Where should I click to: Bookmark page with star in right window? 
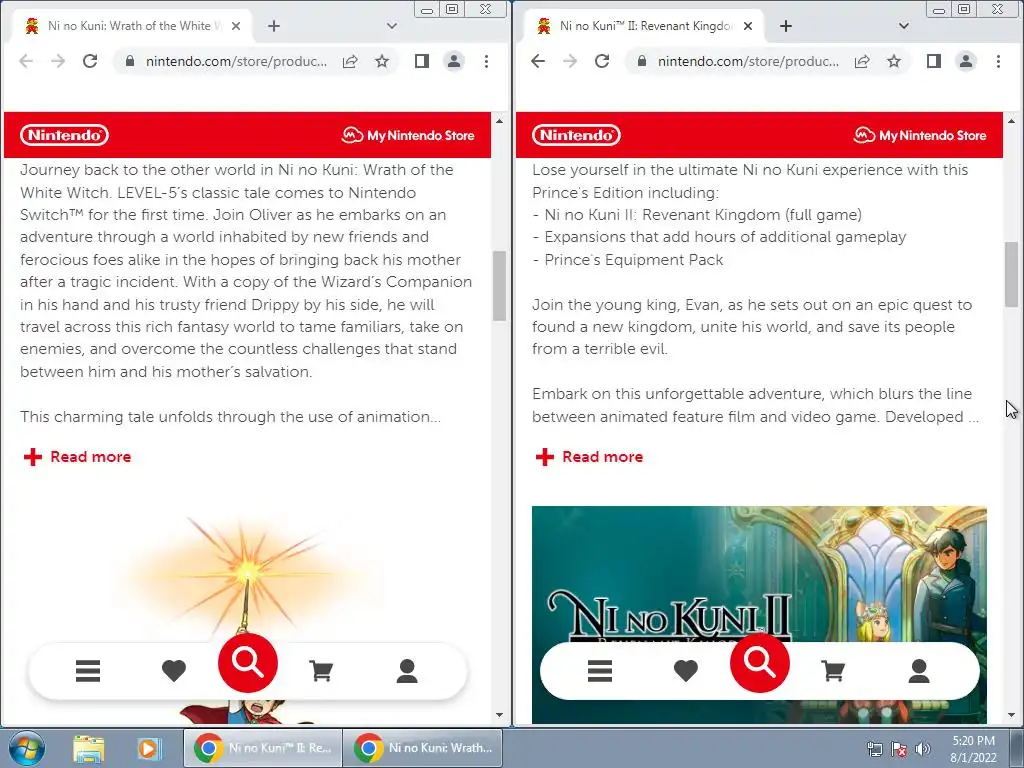894,61
